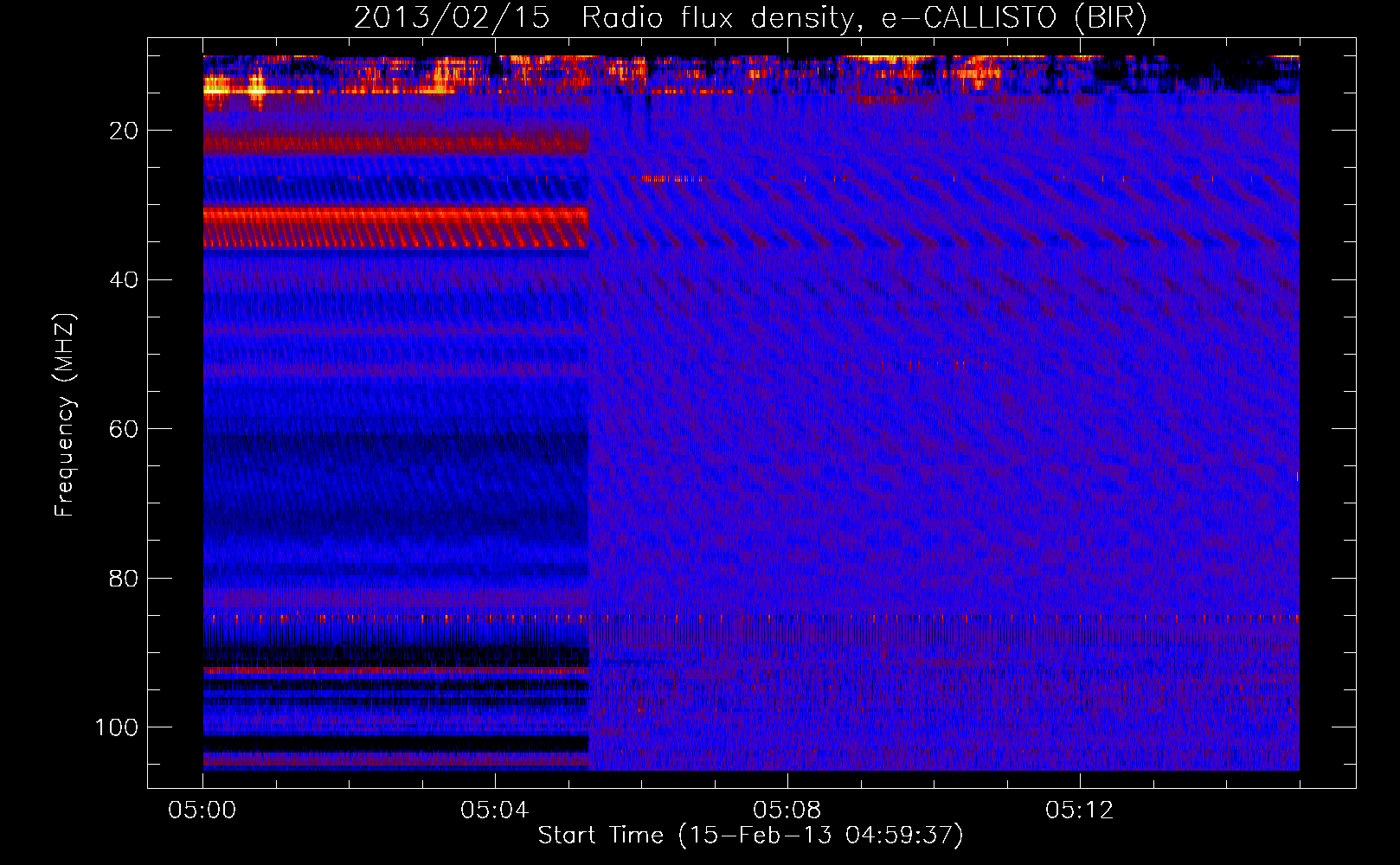
Task: Click the 'Start Time (15-Feb-13 04:59:37)' label
Action: [x=750, y=836]
